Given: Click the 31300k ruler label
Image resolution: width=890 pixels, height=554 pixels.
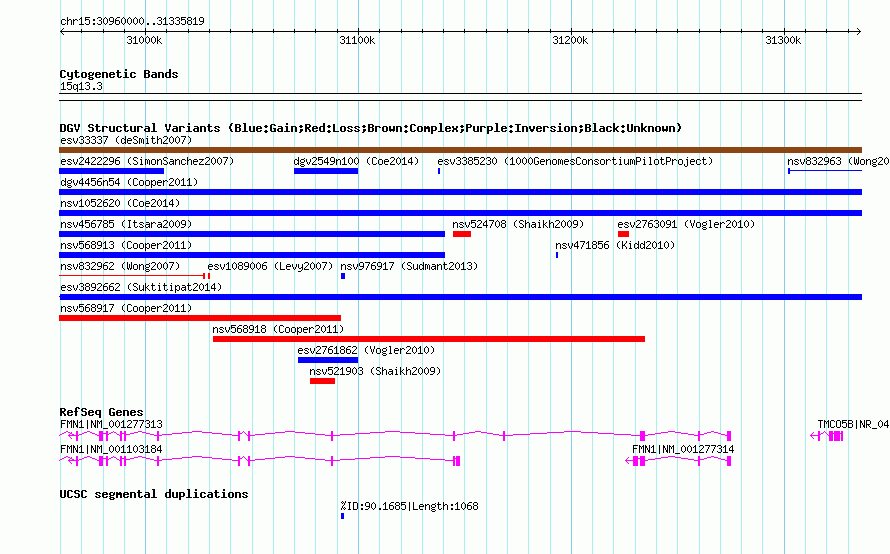Looking at the screenshot, I should (x=783, y=40).
